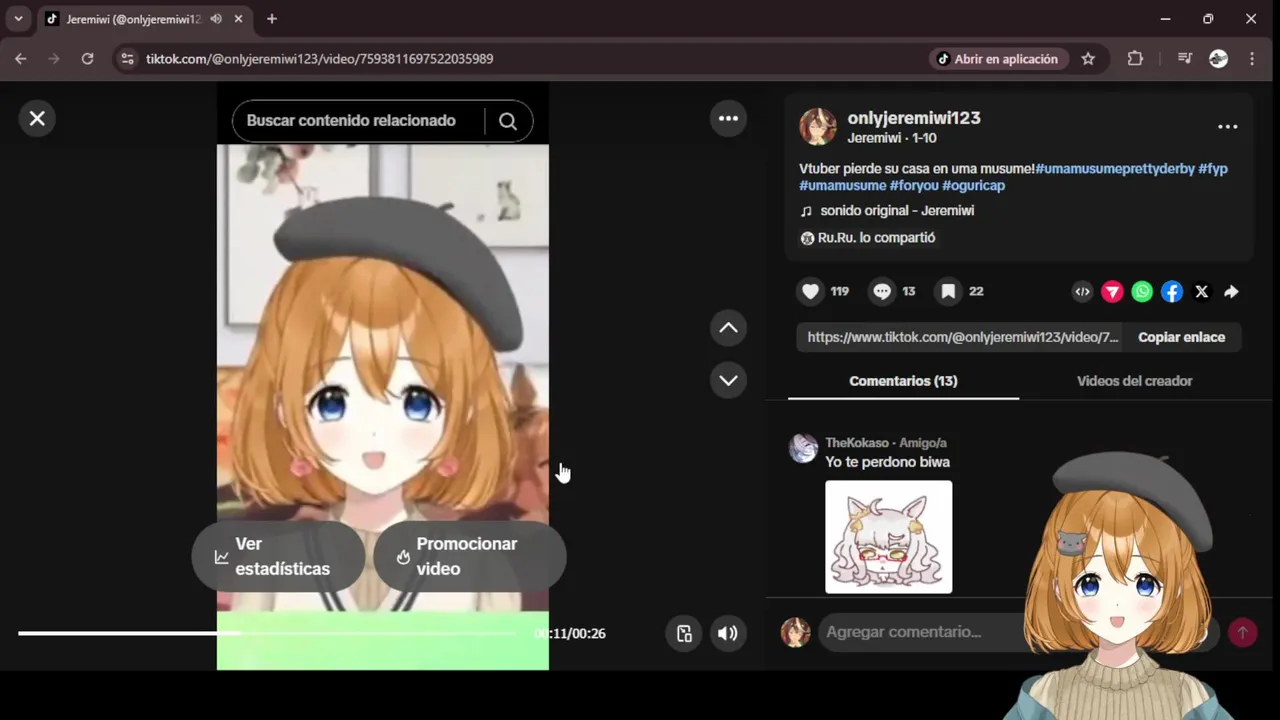Open Chrome three-dot menu
Screen dimensions: 1280x720
[x=1252, y=59]
